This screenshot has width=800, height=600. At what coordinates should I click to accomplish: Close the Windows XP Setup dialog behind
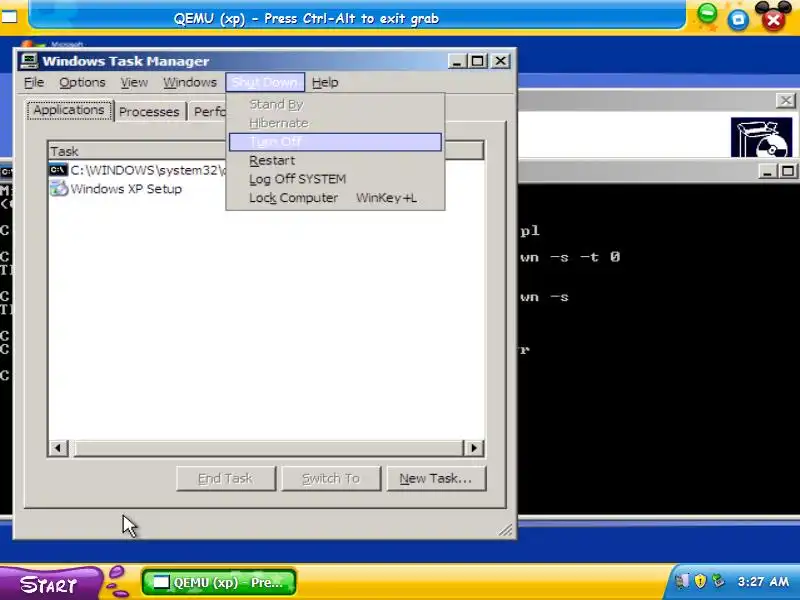tap(786, 101)
